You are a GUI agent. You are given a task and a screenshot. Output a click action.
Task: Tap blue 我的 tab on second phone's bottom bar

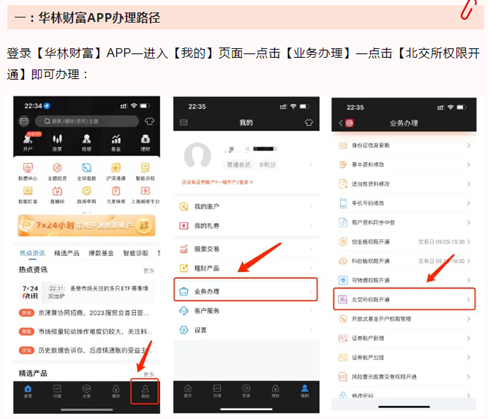[305, 391]
